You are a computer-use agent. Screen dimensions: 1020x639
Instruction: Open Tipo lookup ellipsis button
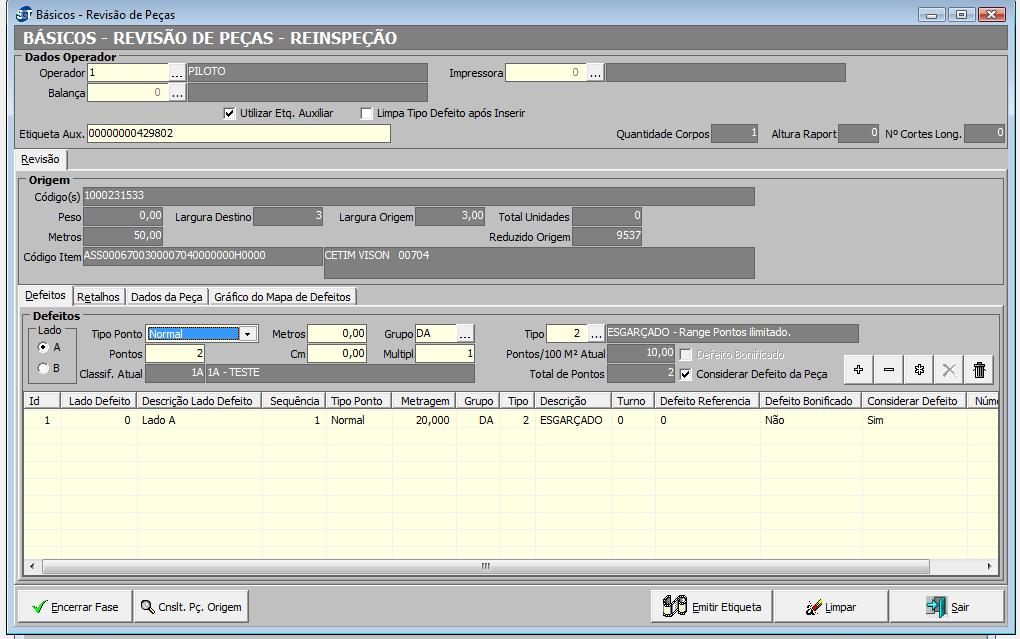pos(596,334)
